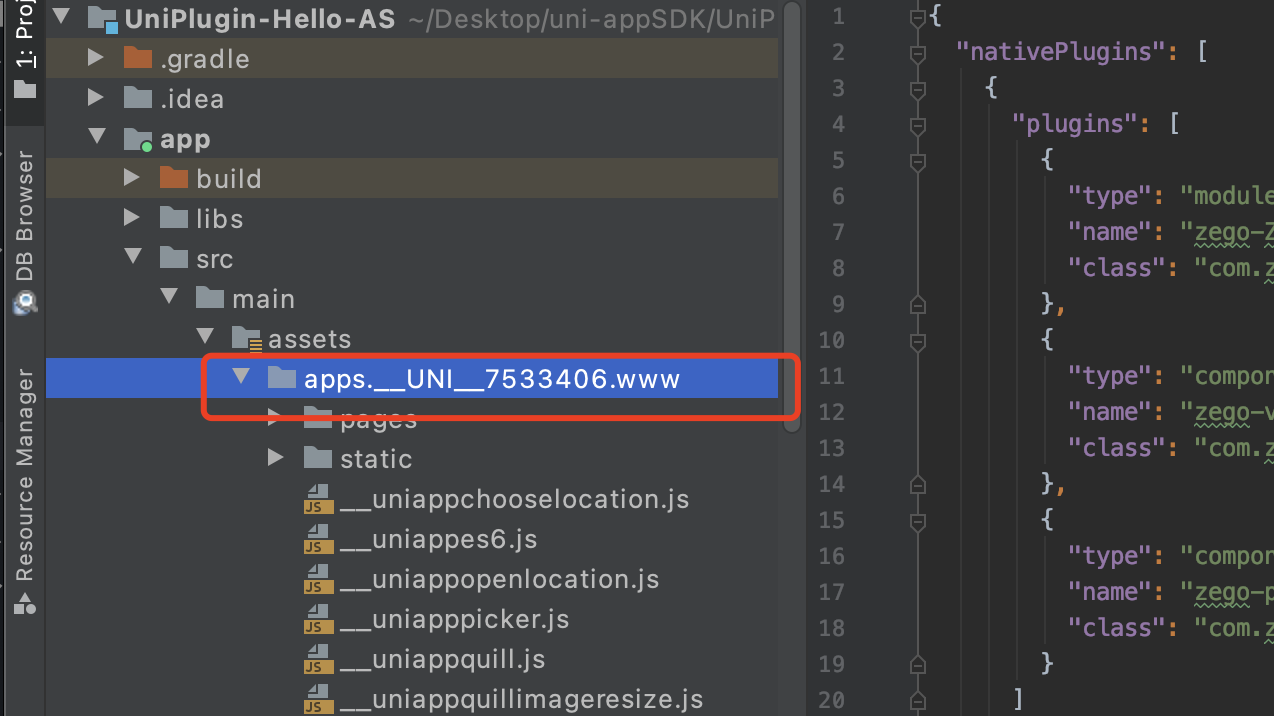This screenshot has width=1274, height=716.
Task: Click the assets folder icon
Action: (246, 338)
